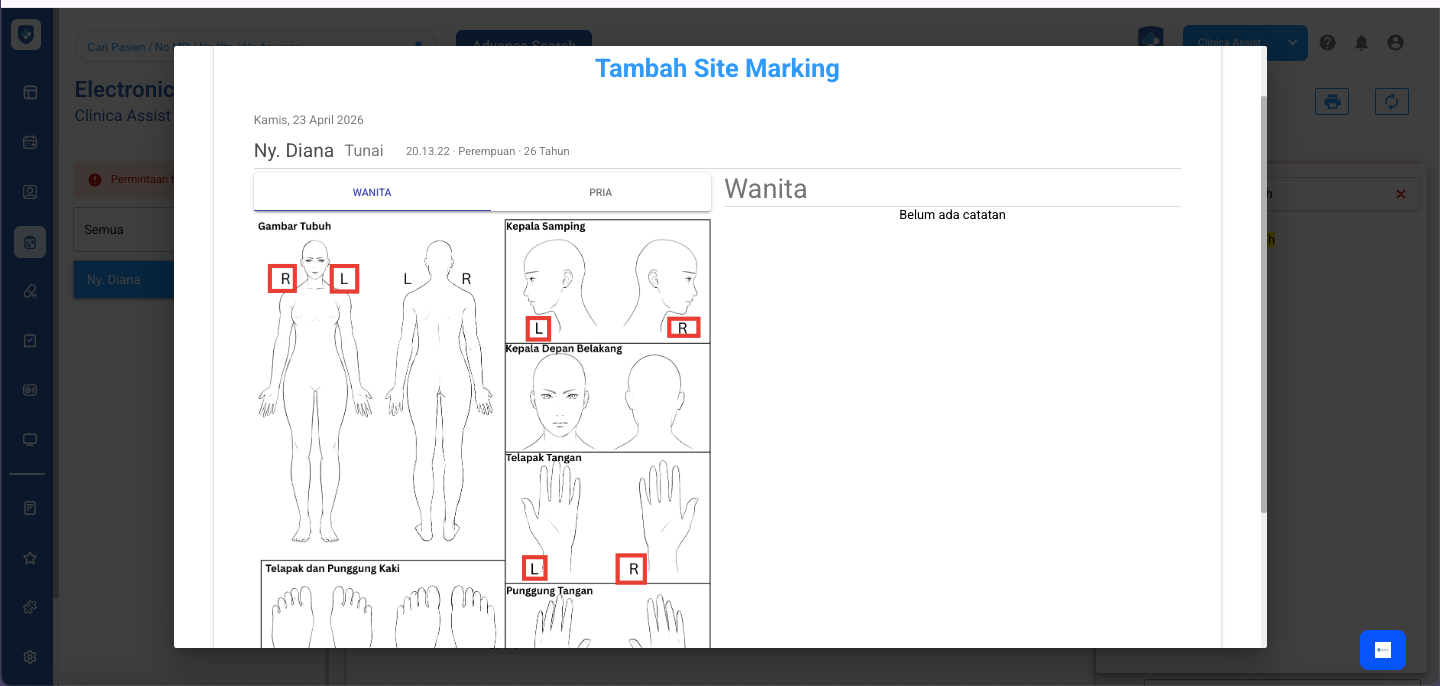This screenshot has height=686, width=1440.
Task: Mark the L label on front body
Action: 343,279
